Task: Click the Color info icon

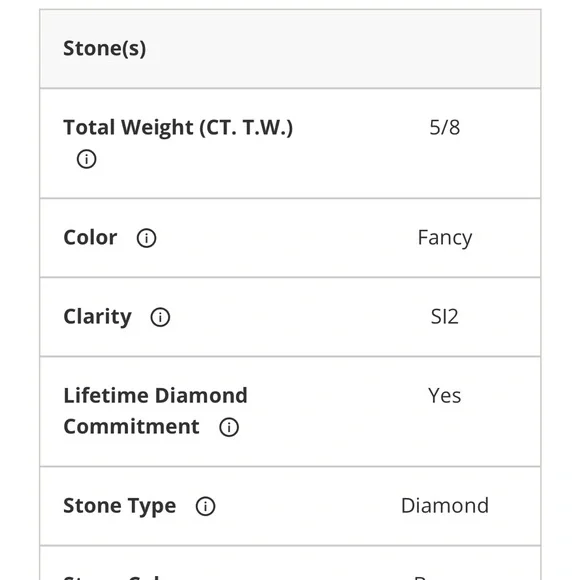Action: point(146,238)
